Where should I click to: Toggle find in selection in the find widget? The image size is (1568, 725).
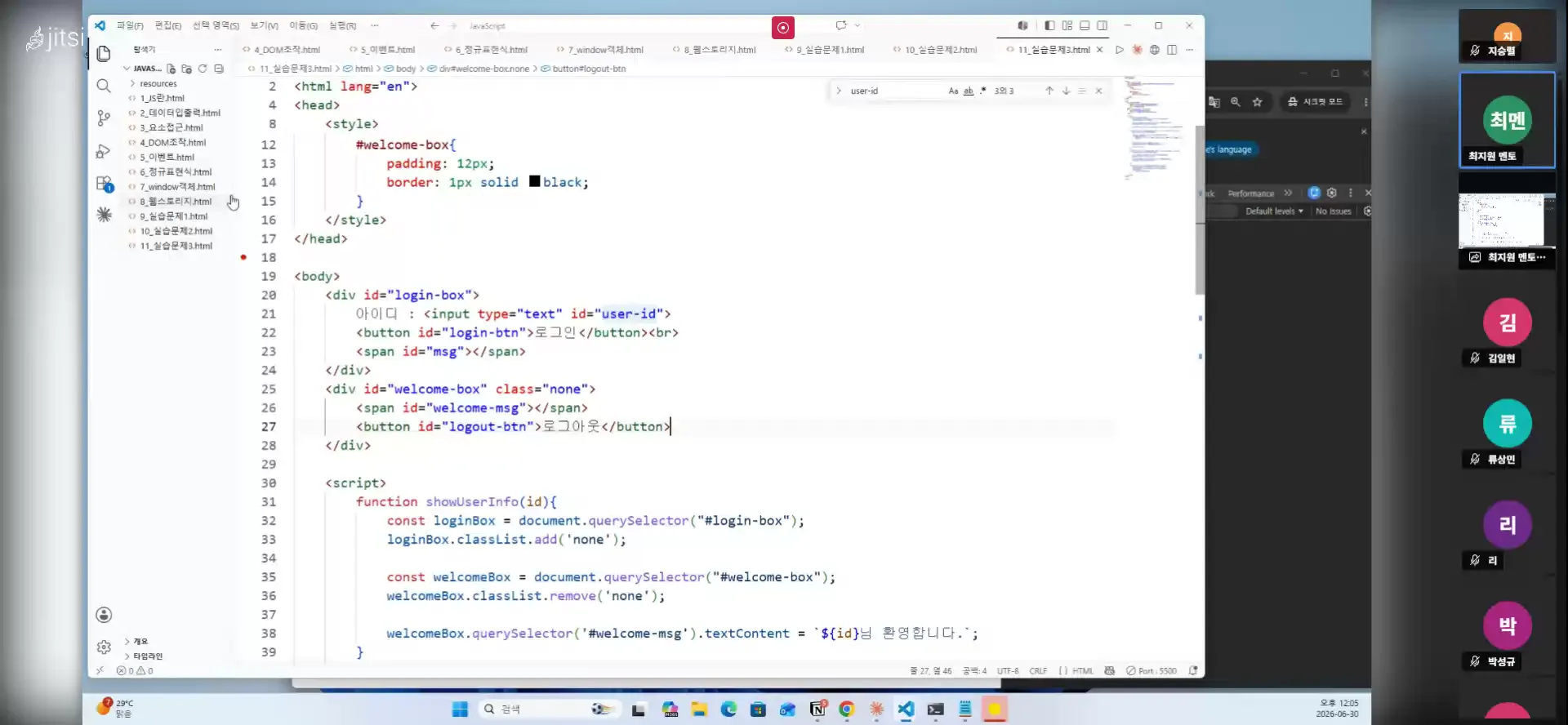pyautogui.click(x=1082, y=91)
